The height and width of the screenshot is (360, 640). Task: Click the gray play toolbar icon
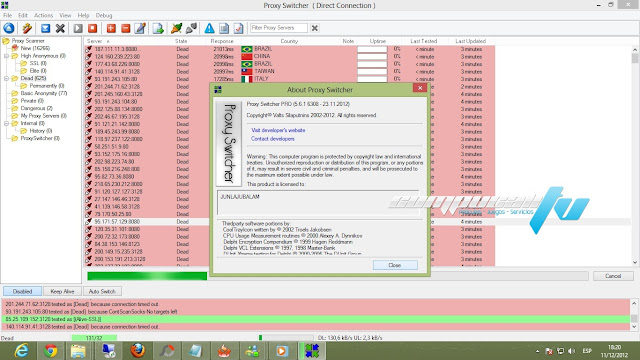78,28
